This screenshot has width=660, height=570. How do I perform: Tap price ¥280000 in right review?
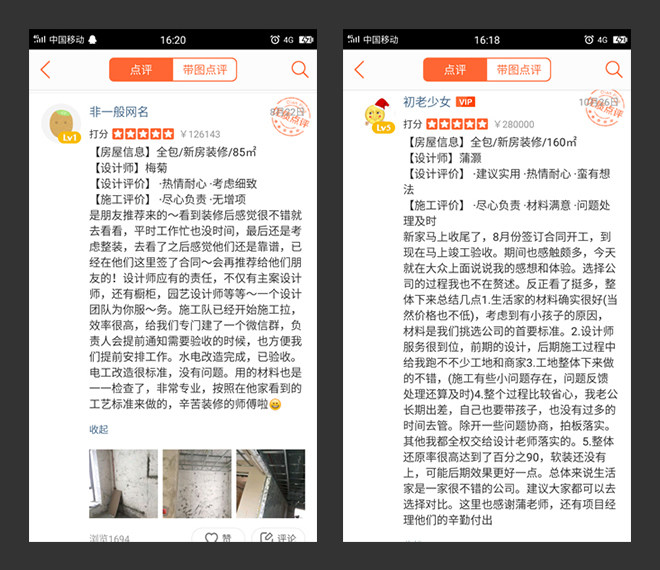[514, 124]
